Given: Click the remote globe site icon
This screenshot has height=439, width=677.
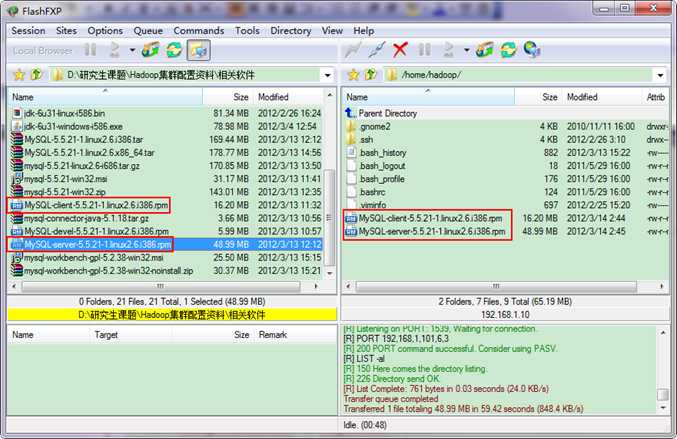Looking at the screenshot, I should pyautogui.click(x=532, y=50).
